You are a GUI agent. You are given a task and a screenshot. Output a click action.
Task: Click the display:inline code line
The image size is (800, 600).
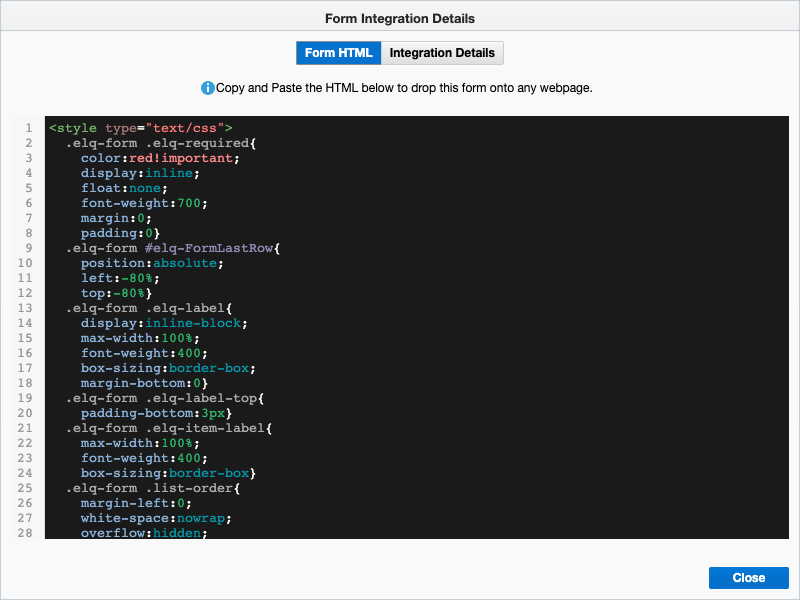(x=140, y=173)
